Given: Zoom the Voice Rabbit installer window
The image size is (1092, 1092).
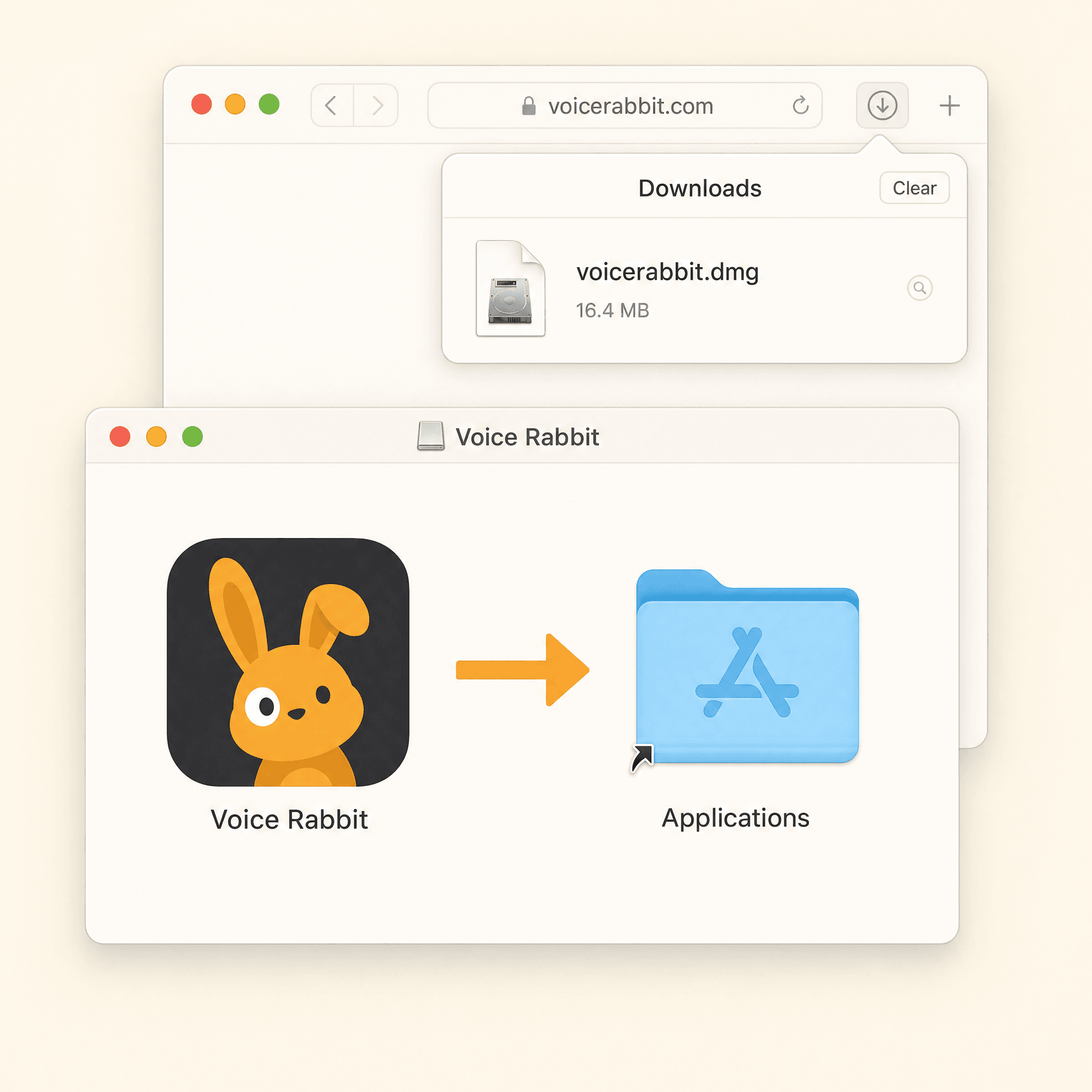Looking at the screenshot, I should [192, 437].
